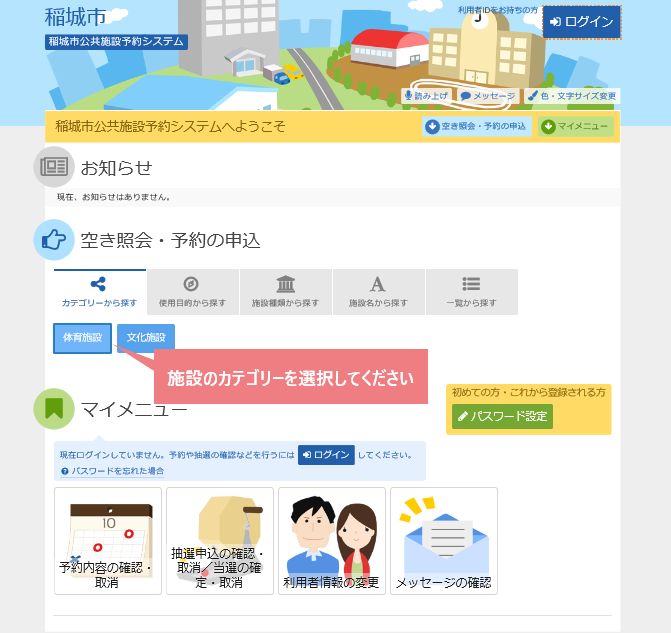This screenshot has width=671, height=633.
Task: Click the compass icon on 使用目的から探す
Action: (191, 284)
